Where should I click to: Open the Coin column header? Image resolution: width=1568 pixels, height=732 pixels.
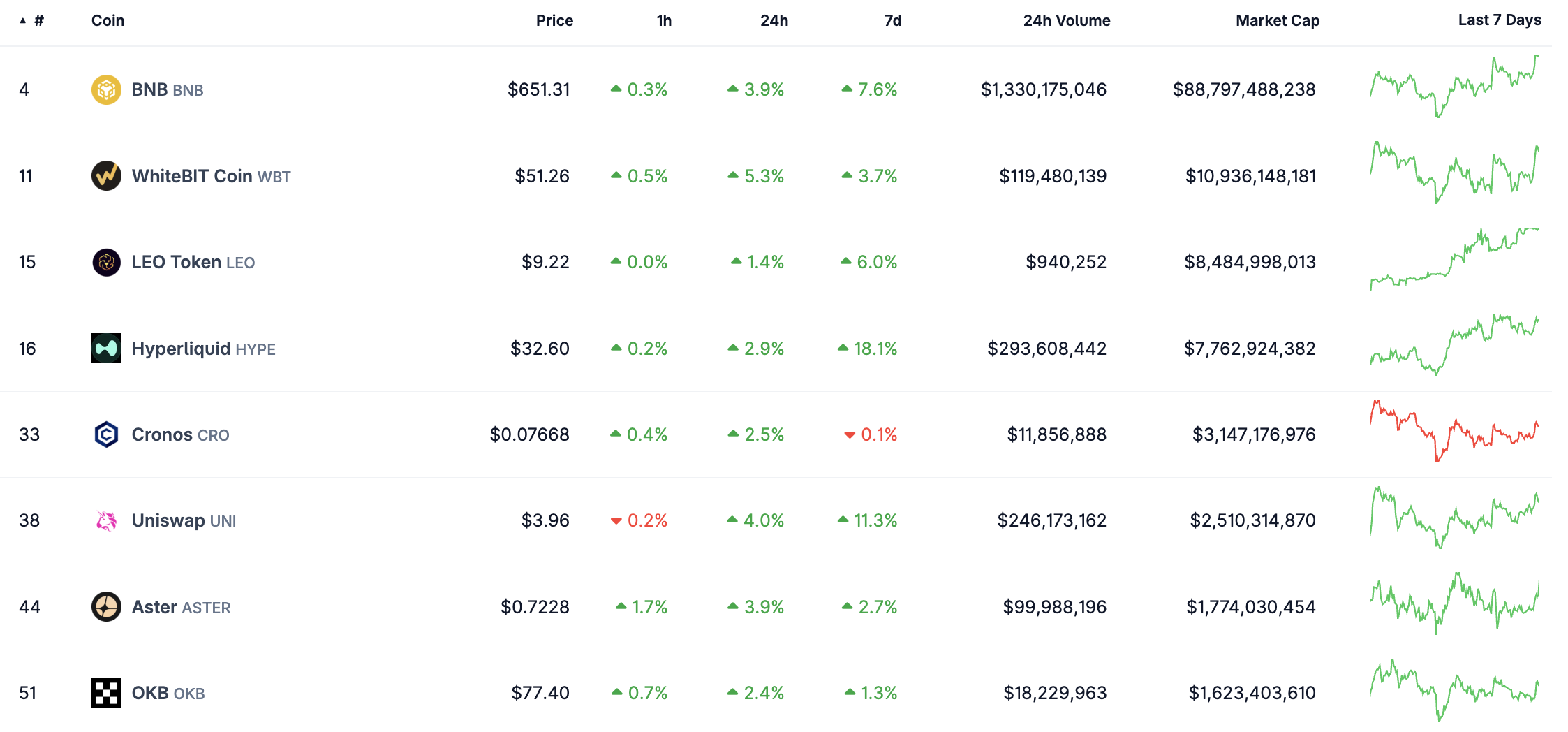click(x=107, y=20)
